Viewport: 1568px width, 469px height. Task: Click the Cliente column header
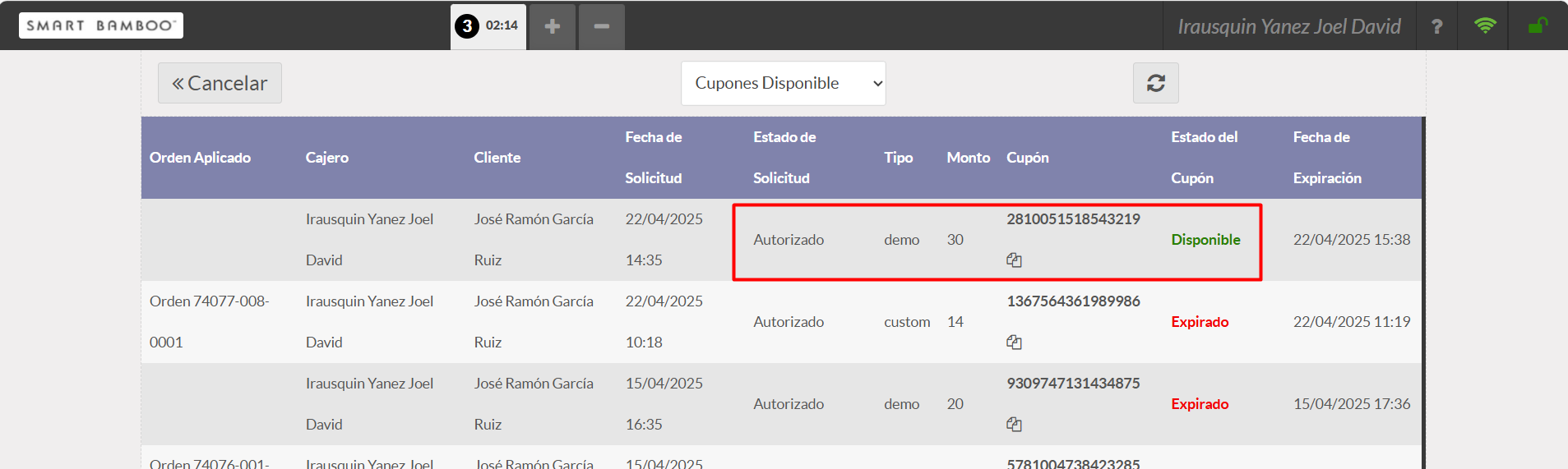tap(497, 158)
